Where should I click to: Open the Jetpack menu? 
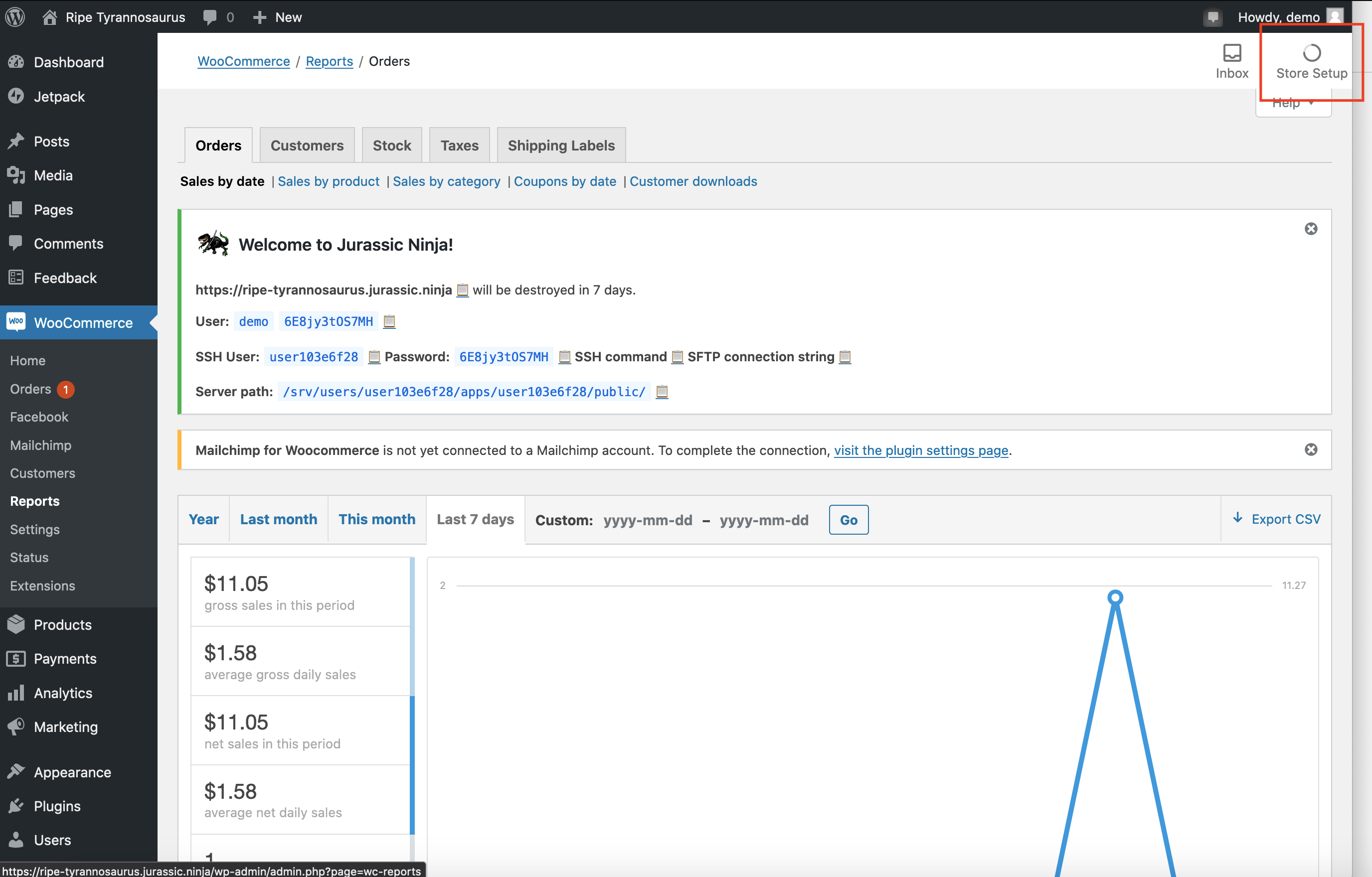click(79, 96)
